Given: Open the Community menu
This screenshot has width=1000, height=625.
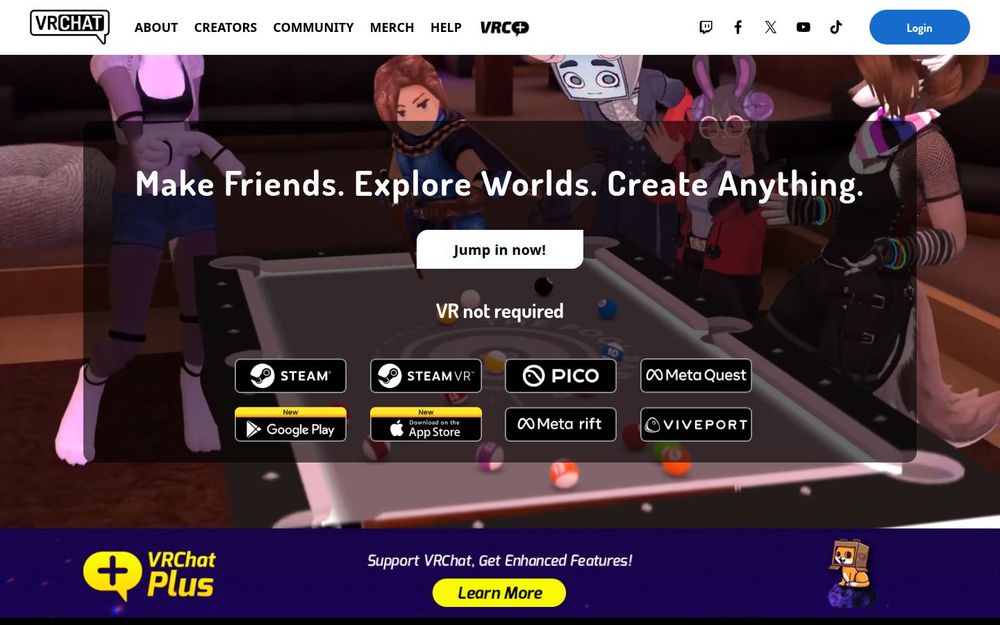Looking at the screenshot, I should tap(313, 27).
